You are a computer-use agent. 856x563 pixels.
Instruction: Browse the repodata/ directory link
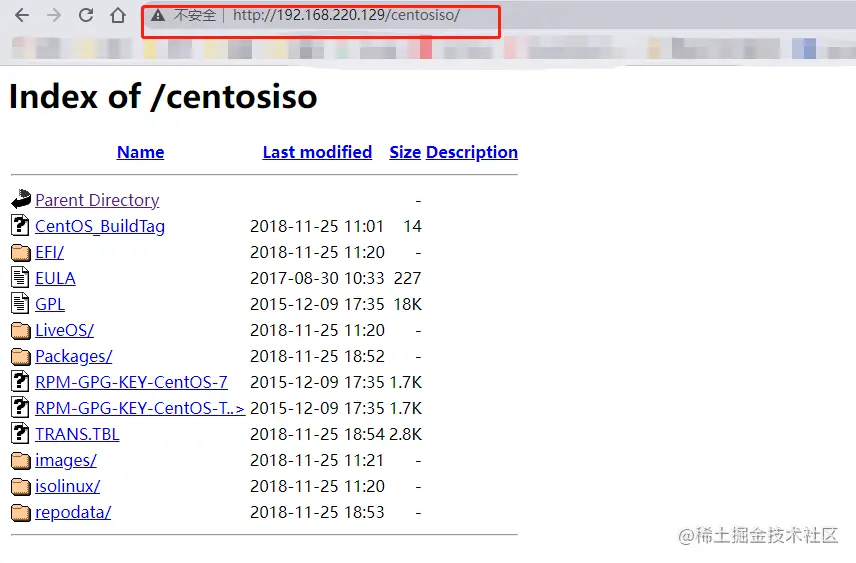[73, 512]
